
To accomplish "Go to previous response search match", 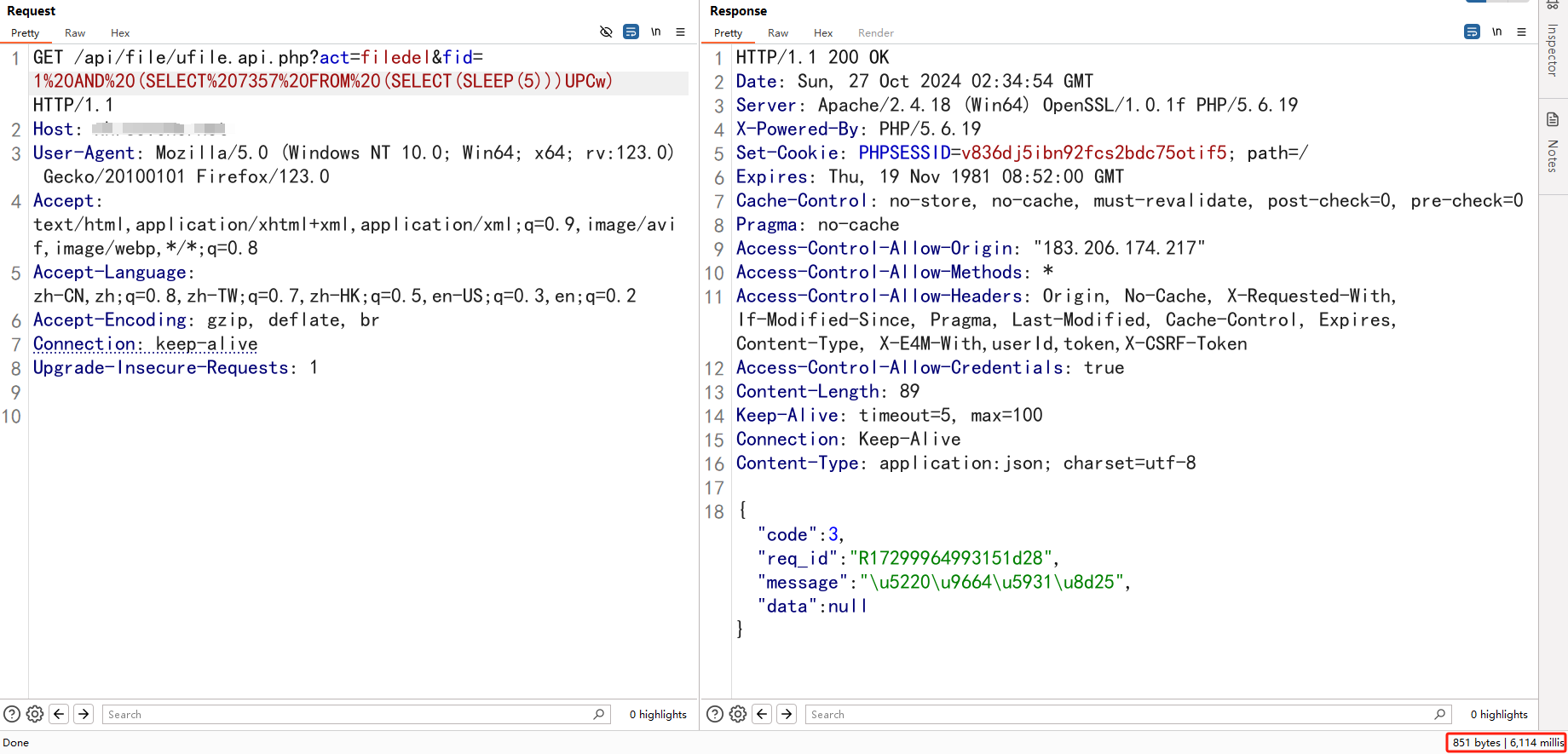I will 763,714.
